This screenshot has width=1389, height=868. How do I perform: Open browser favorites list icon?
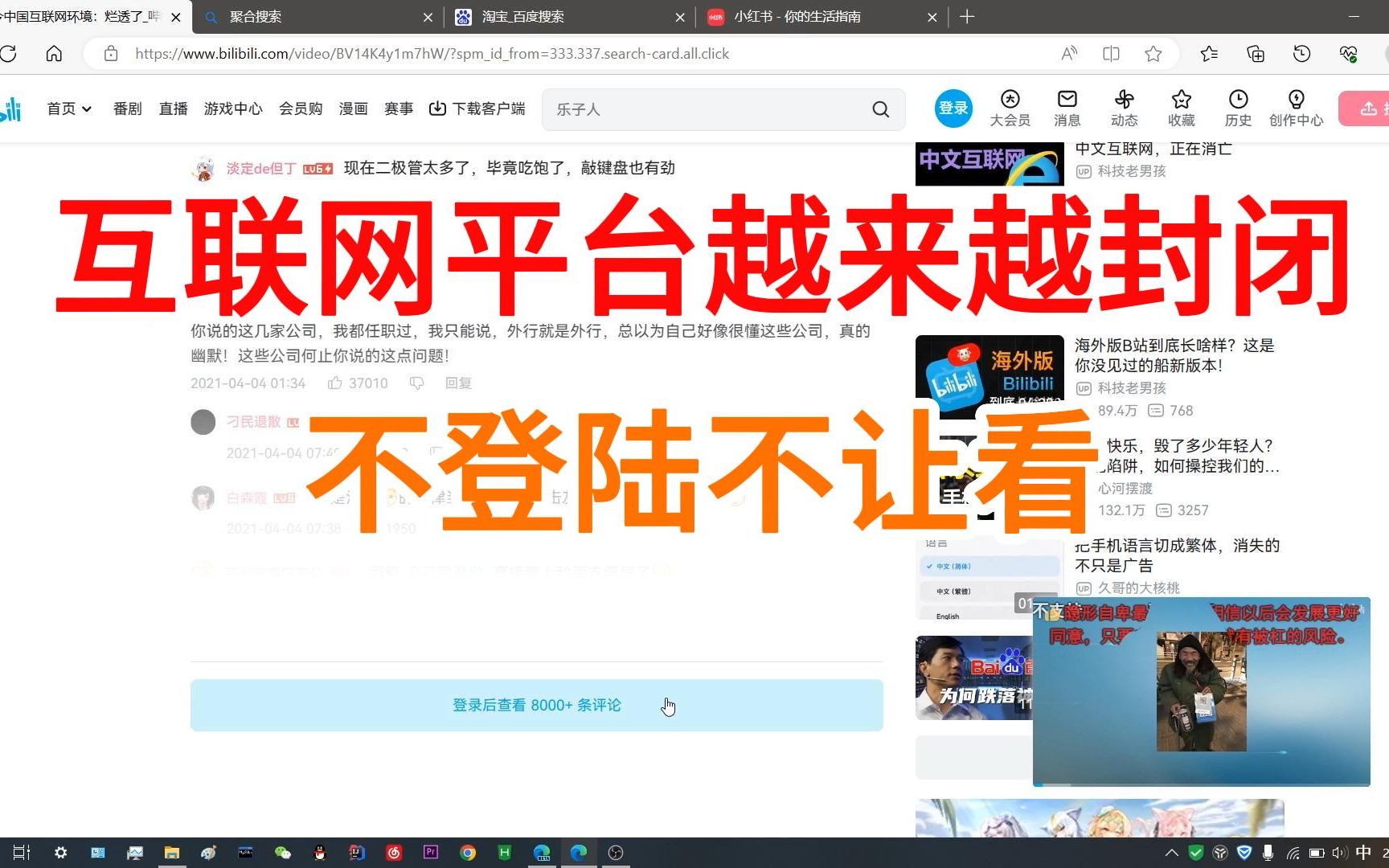click(1209, 54)
